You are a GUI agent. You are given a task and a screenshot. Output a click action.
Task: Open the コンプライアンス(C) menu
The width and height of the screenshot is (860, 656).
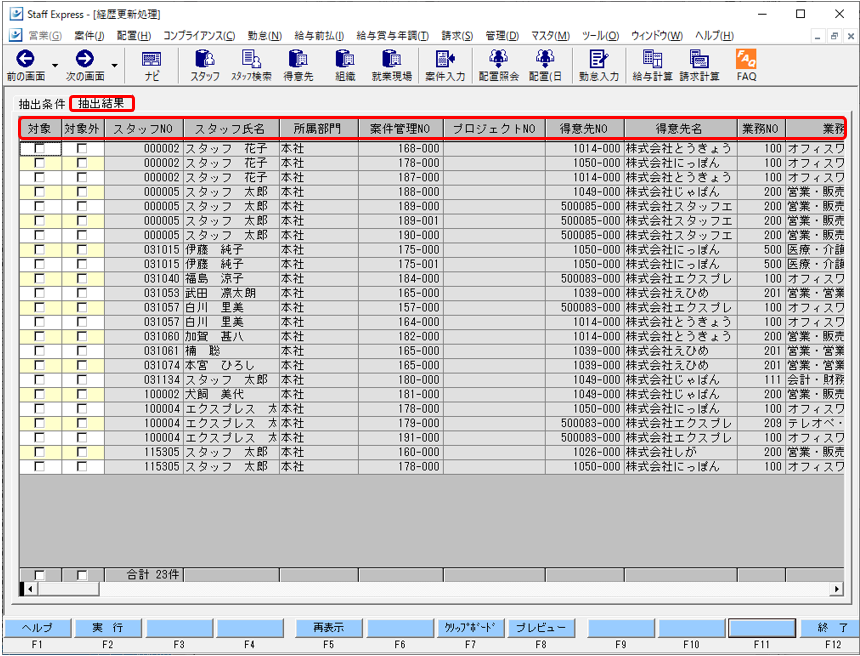tap(199, 36)
